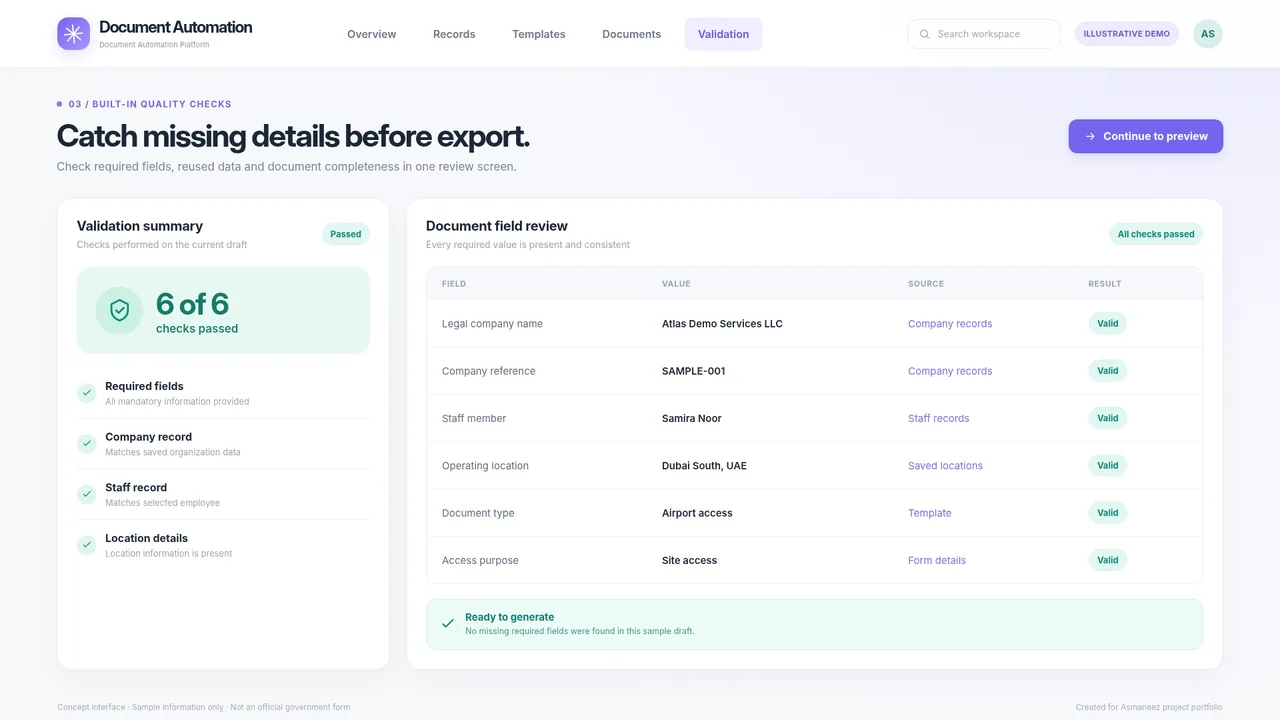This screenshot has width=1280, height=720.
Task: Click the Document Automation asterisk logo icon
Action: pos(73,34)
